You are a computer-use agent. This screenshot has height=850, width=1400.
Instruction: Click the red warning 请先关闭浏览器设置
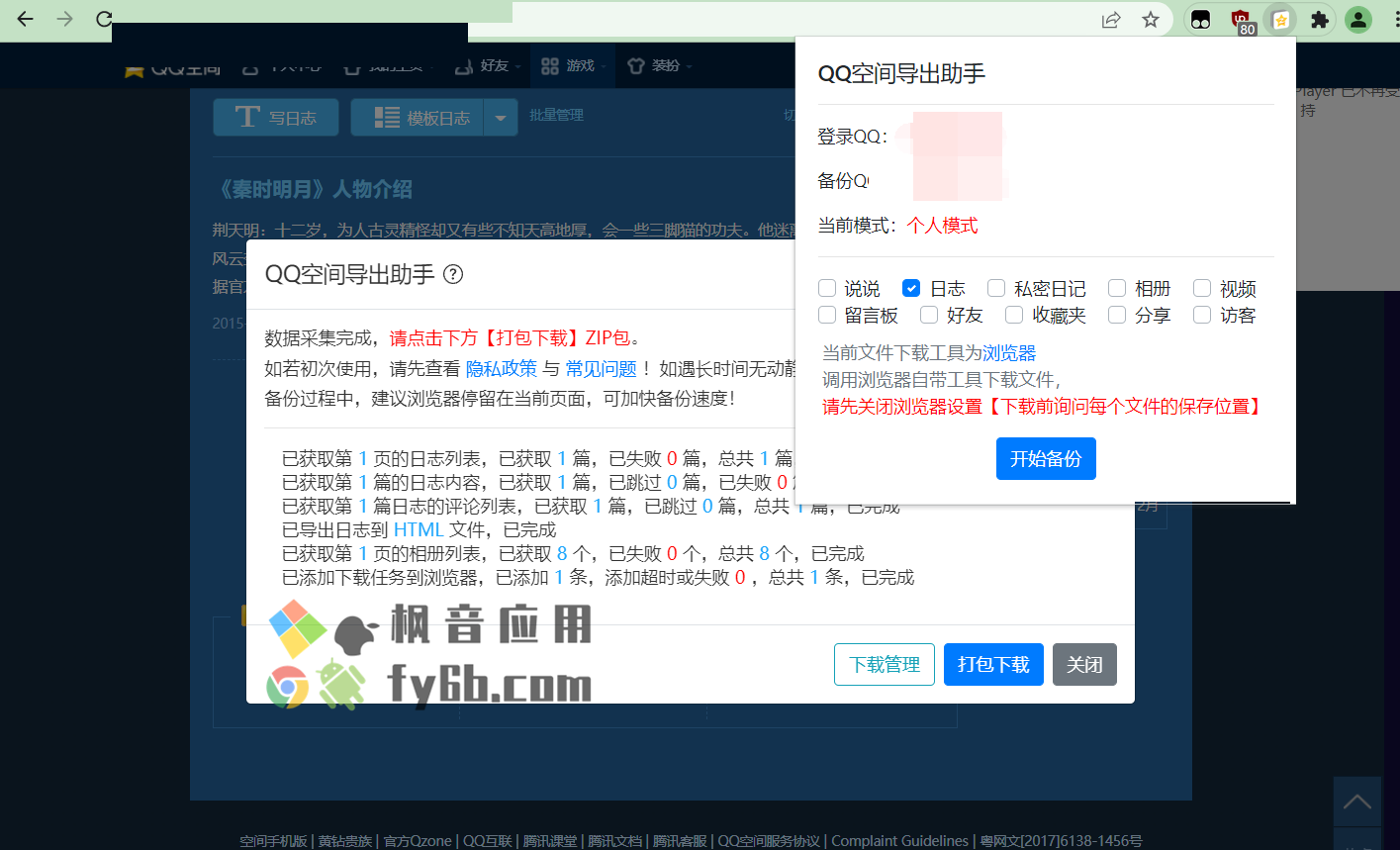click(x=1044, y=406)
